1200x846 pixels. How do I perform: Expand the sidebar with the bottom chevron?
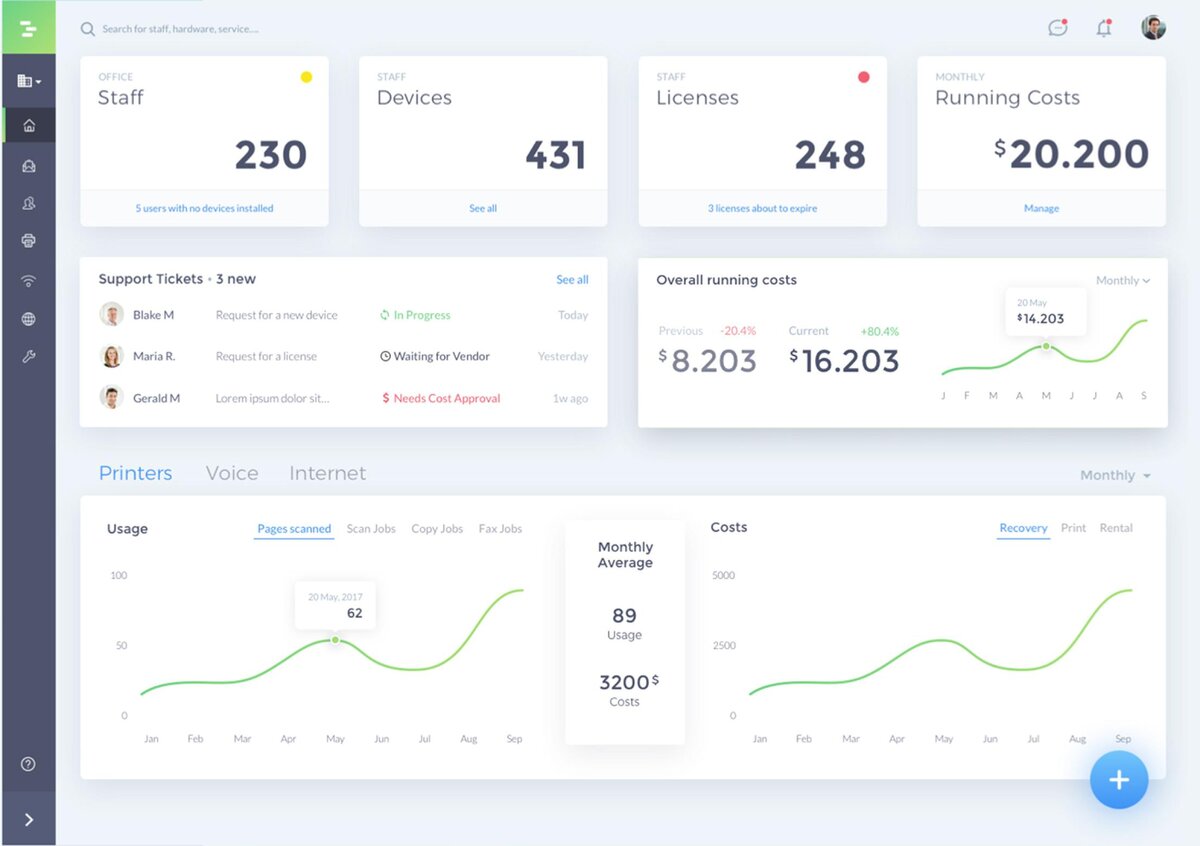point(28,820)
